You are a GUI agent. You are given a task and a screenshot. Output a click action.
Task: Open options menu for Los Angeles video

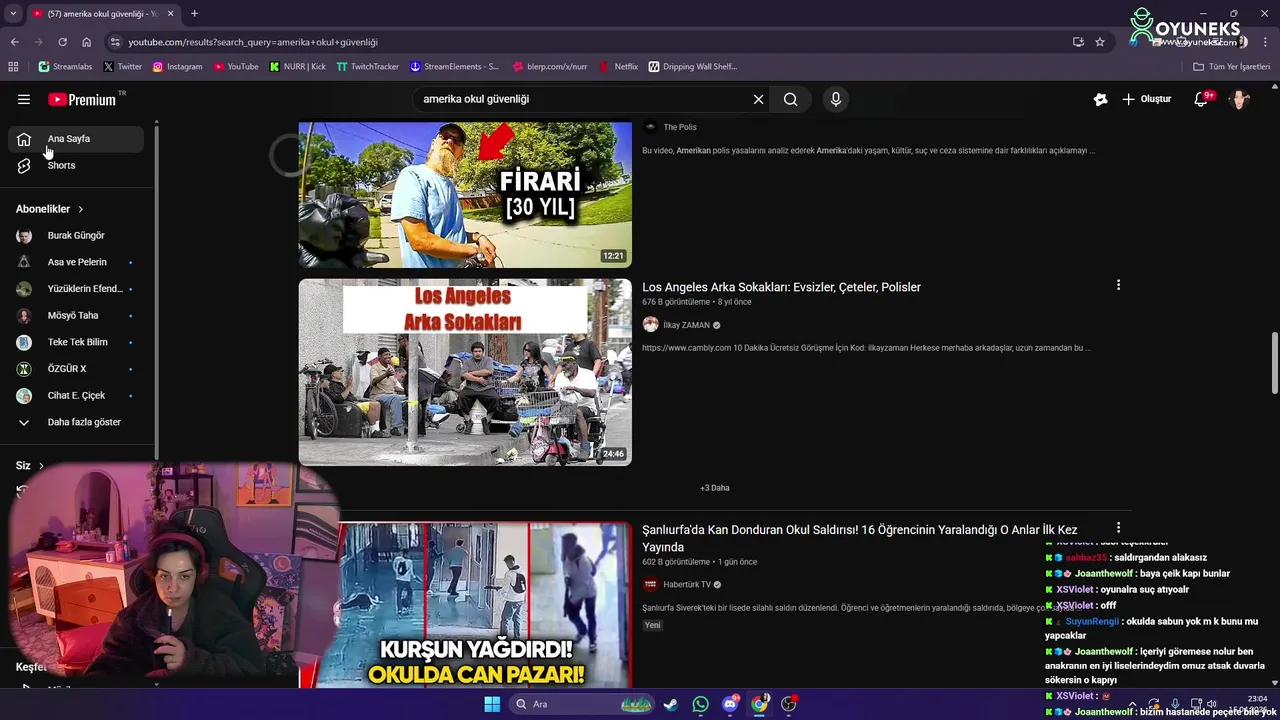tap(1118, 285)
